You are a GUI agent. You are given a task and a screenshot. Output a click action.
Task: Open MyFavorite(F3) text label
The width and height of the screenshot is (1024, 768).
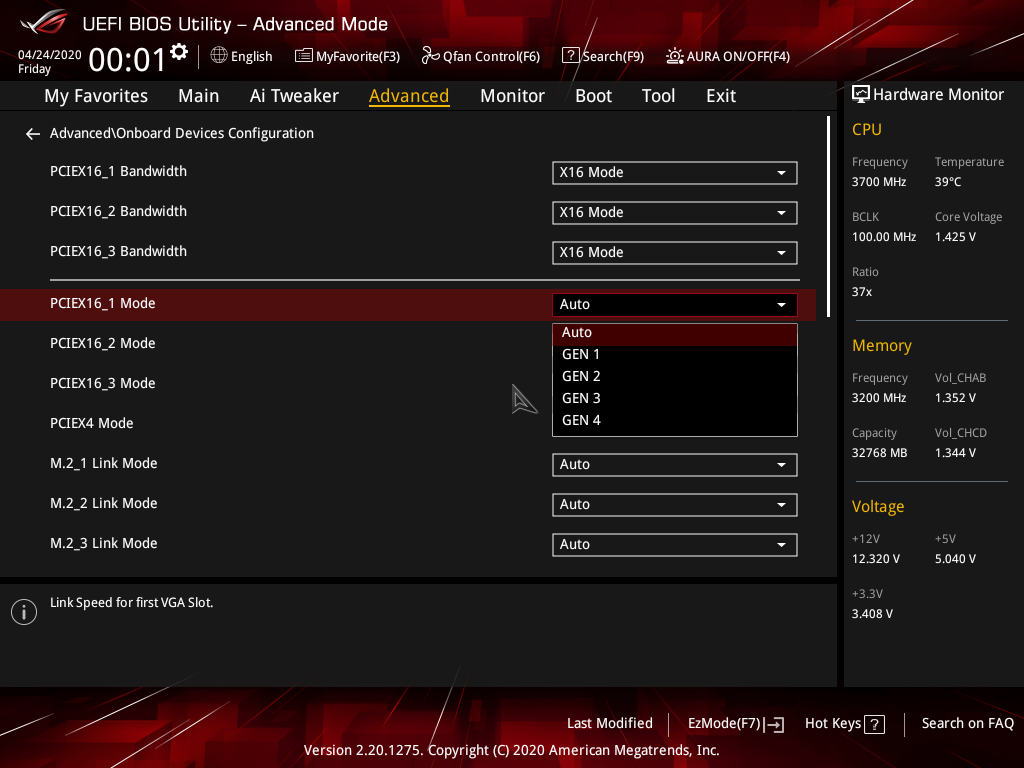(x=358, y=57)
